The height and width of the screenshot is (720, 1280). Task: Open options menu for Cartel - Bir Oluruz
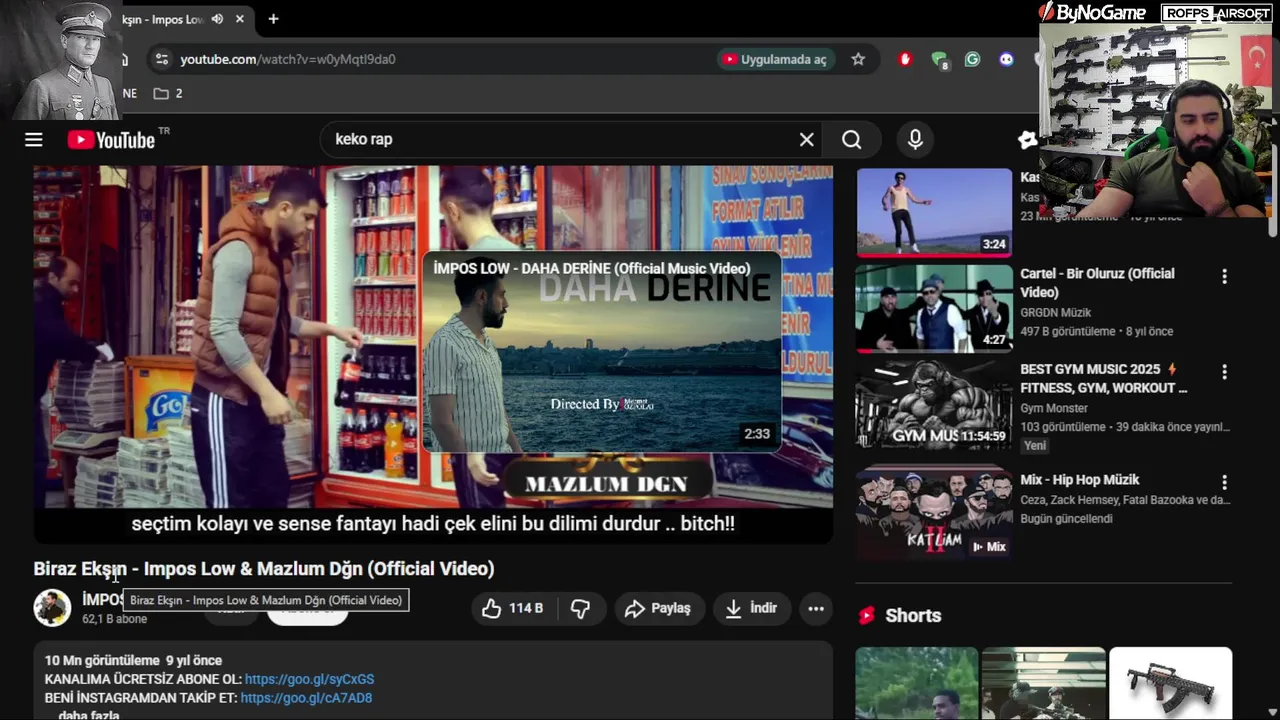point(1224,277)
